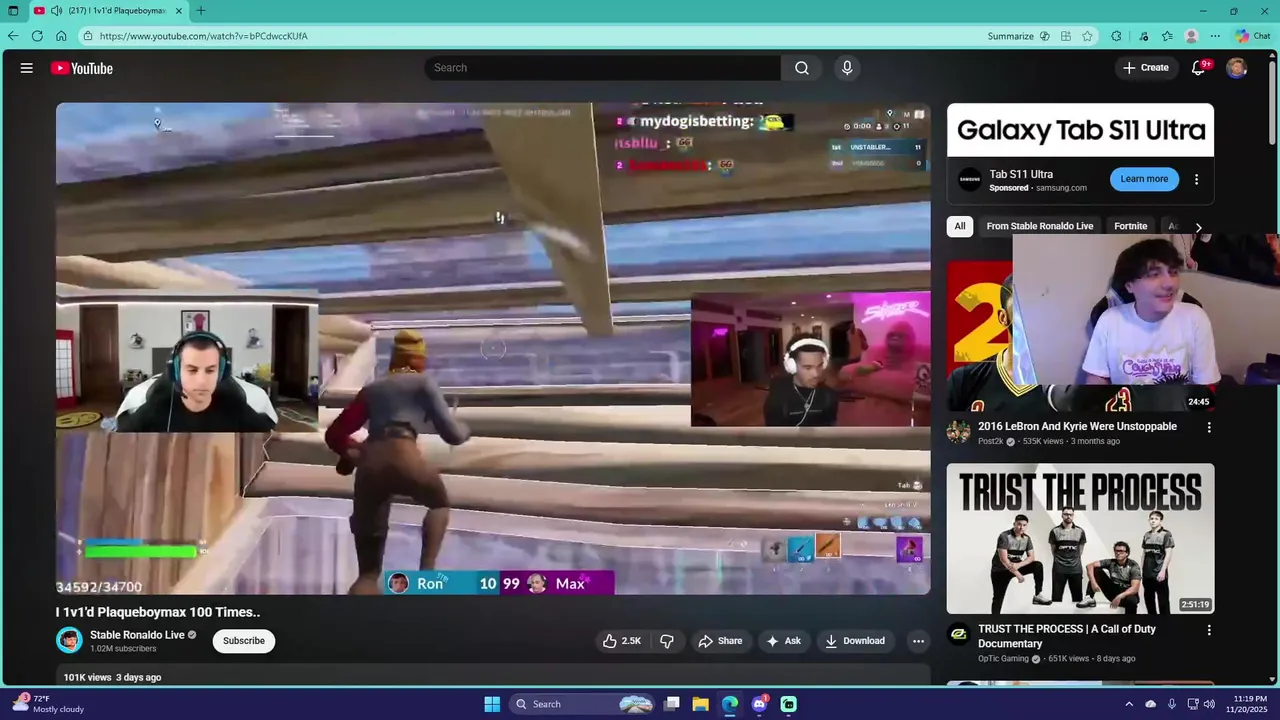Click the YouTube search field
1280x720 pixels.
coord(602,68)
